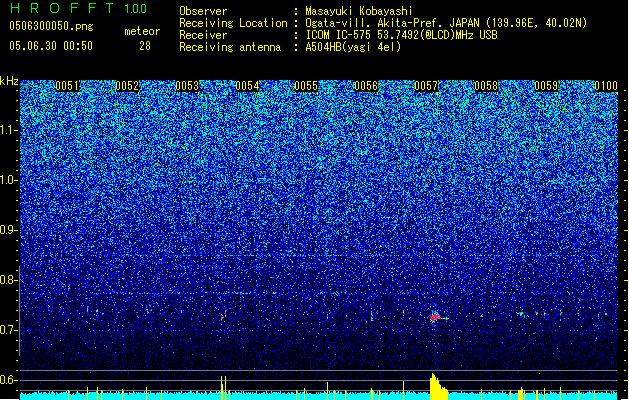Click the Receiving antenna label

coord(230,47)
